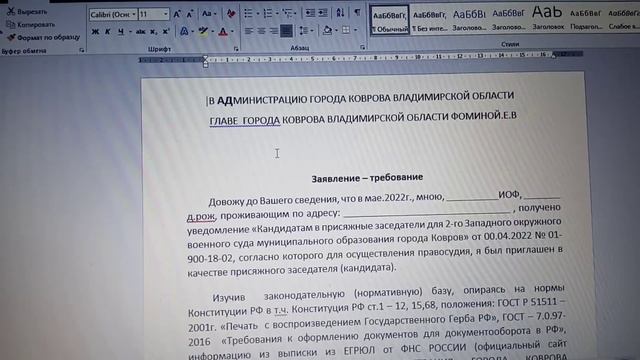Open the borders dropdown arrow

click(356, 30)
